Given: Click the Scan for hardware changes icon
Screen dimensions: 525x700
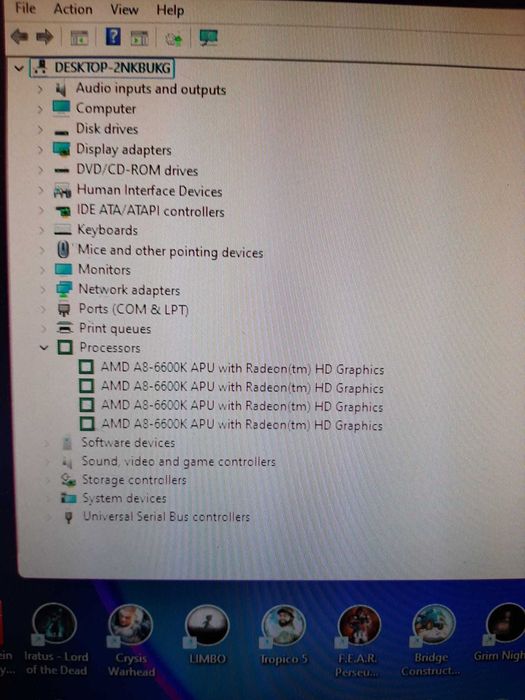Looking at the screenshot, I should tap(173, 39).
